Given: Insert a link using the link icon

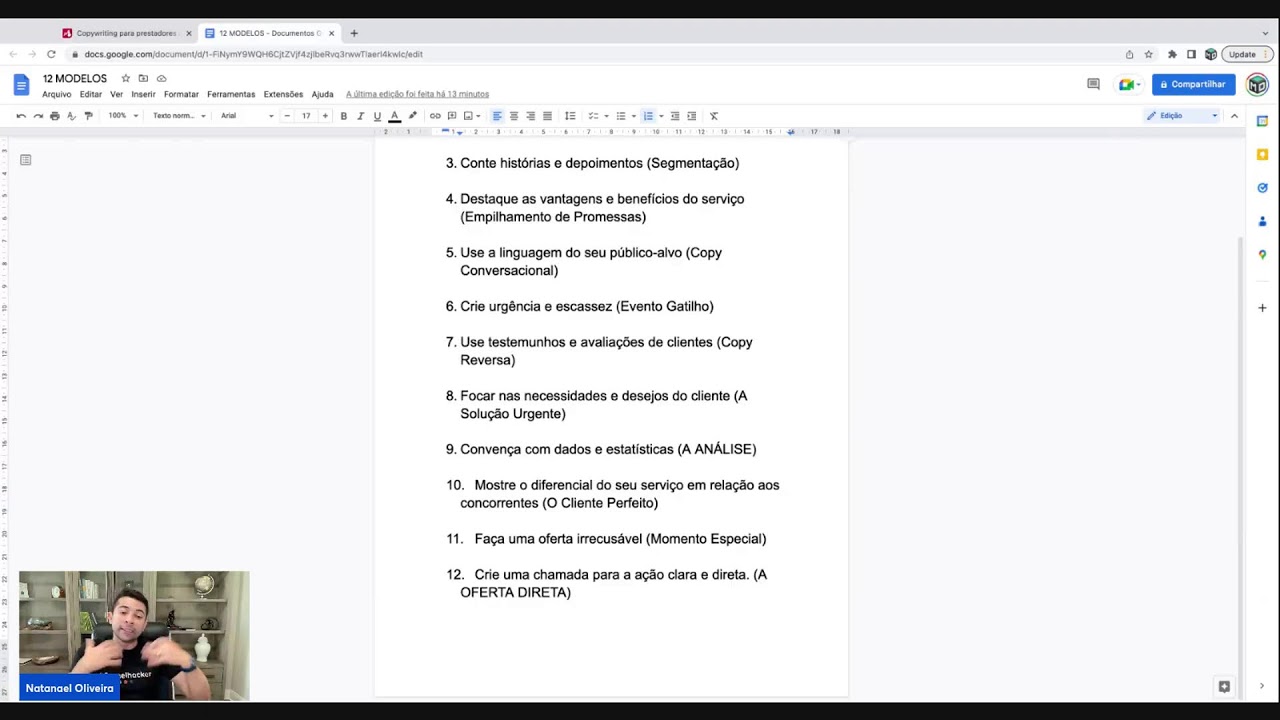Looking at the screenshot, I should click(x=435, y=116).
